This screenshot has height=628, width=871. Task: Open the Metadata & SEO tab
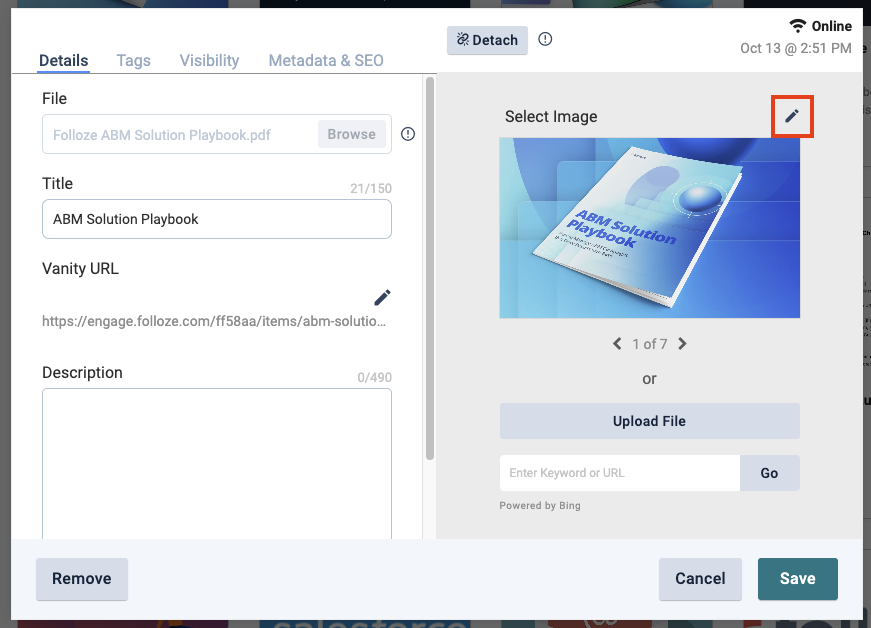point(325,60)
